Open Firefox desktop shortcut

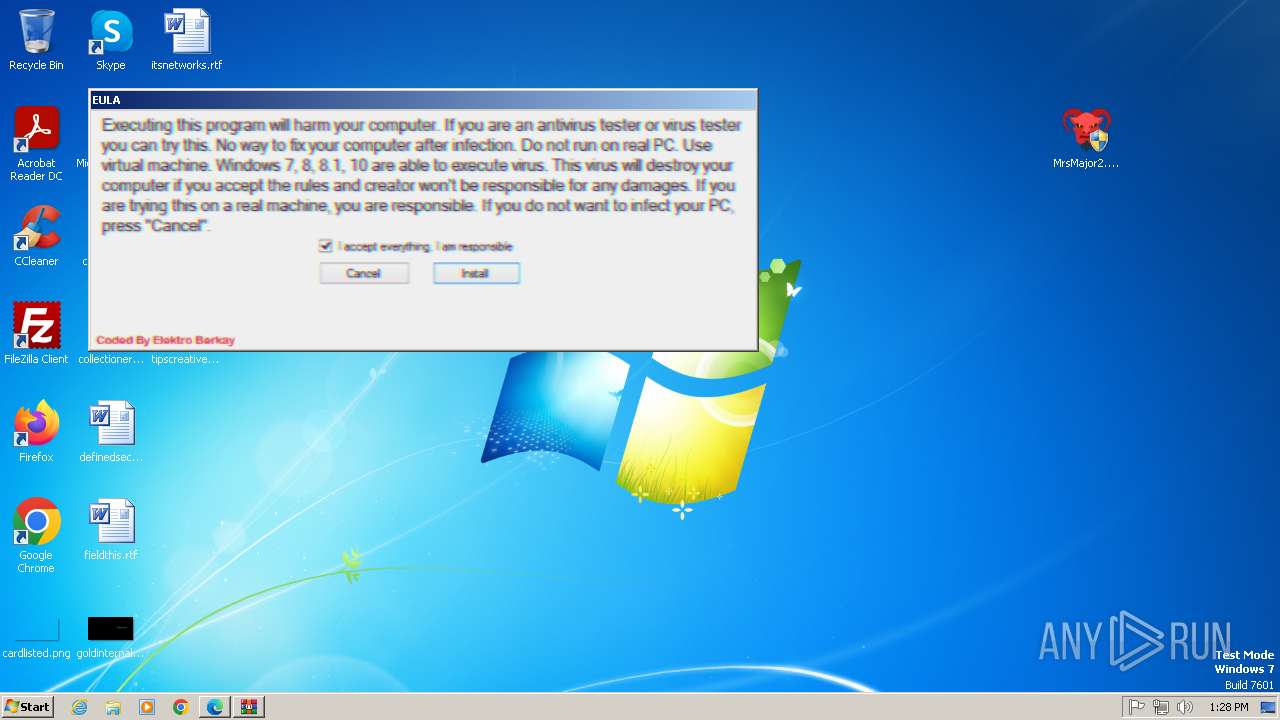pos(36,431)
